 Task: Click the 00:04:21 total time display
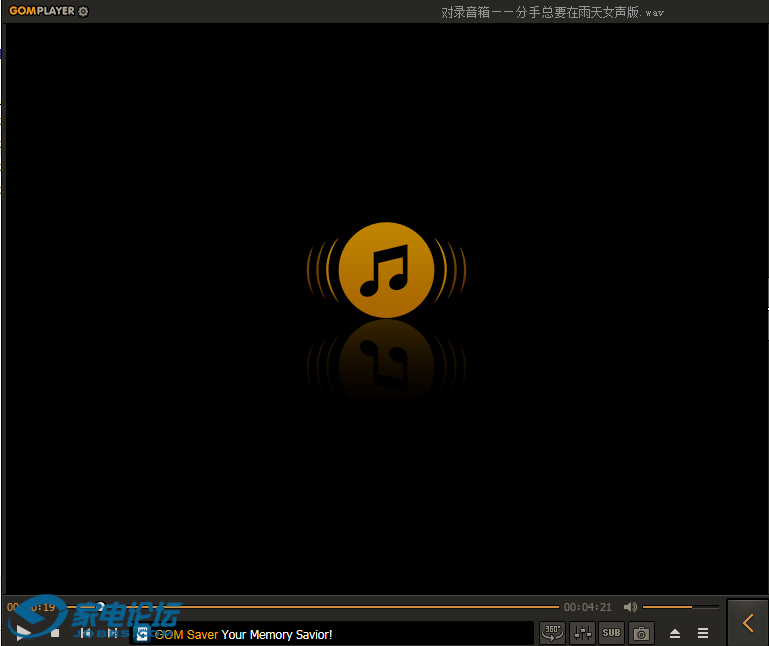coord(588,607)
